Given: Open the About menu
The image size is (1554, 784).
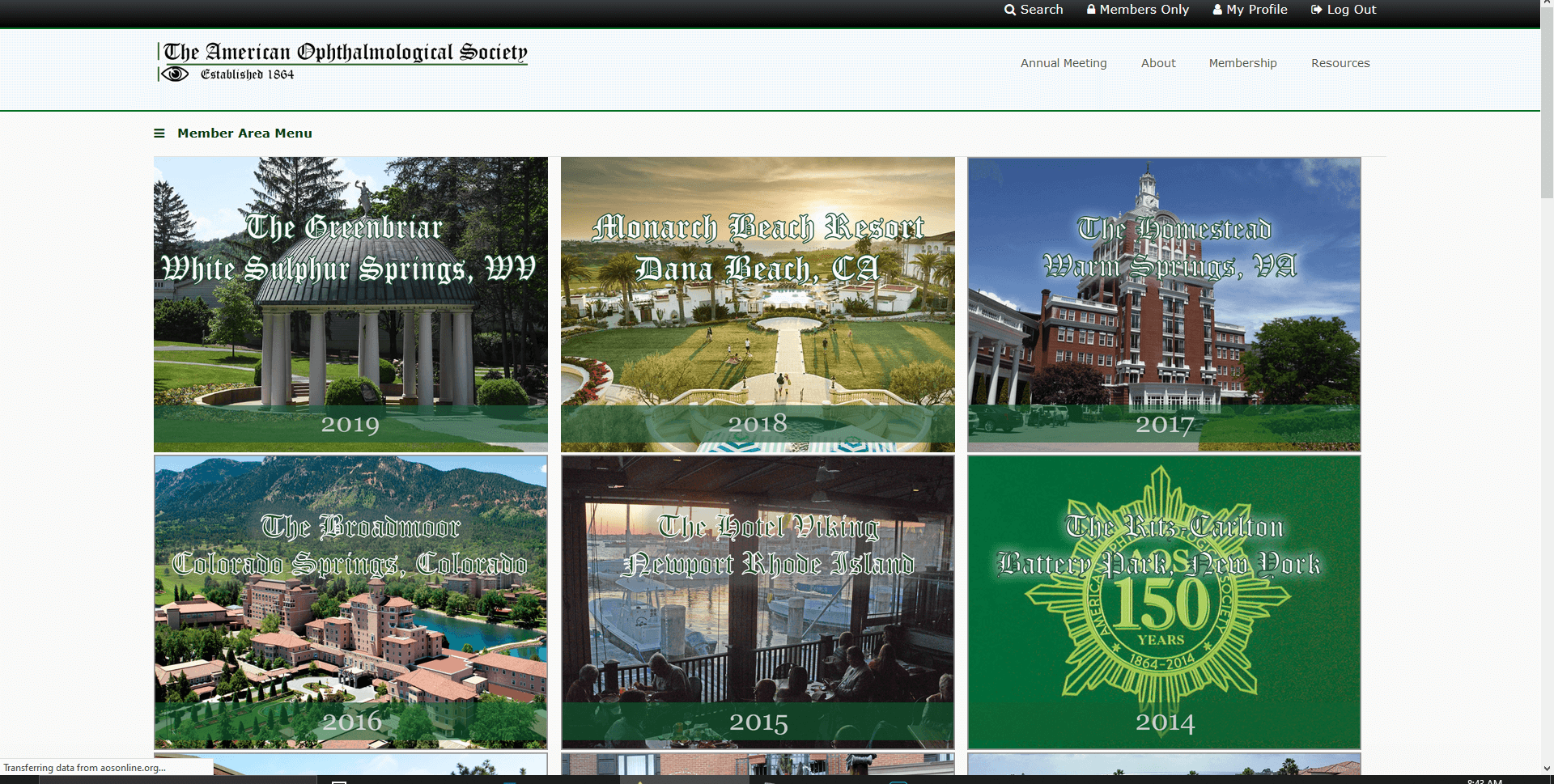Looking at the screenshot, I should 1158,63.
